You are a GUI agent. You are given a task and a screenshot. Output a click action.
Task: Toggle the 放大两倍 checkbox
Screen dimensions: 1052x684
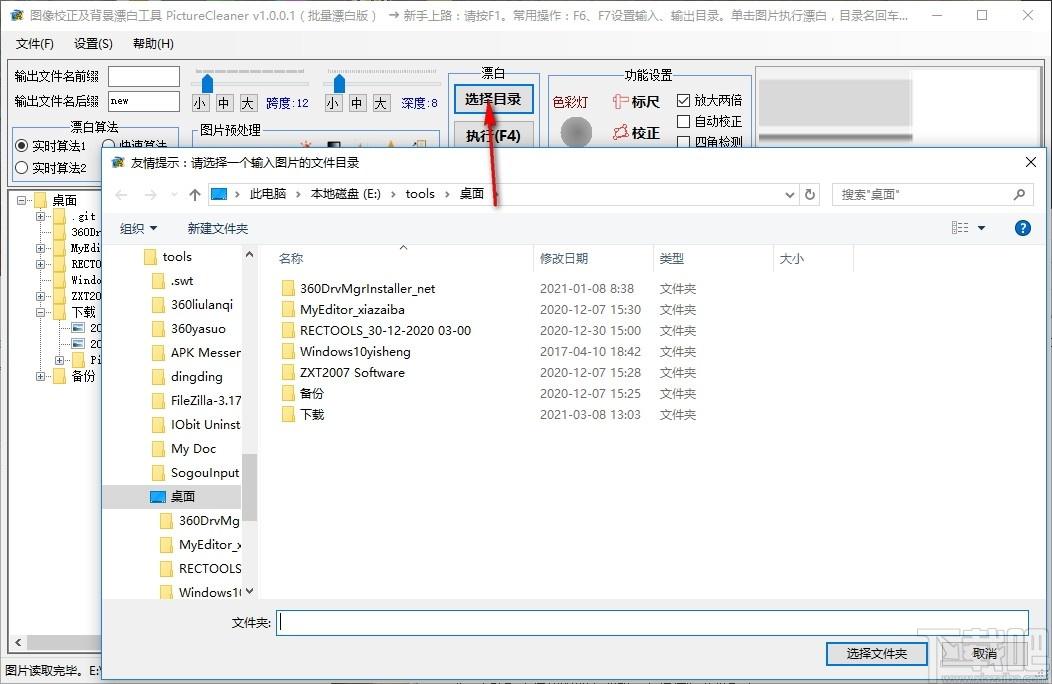684,100
